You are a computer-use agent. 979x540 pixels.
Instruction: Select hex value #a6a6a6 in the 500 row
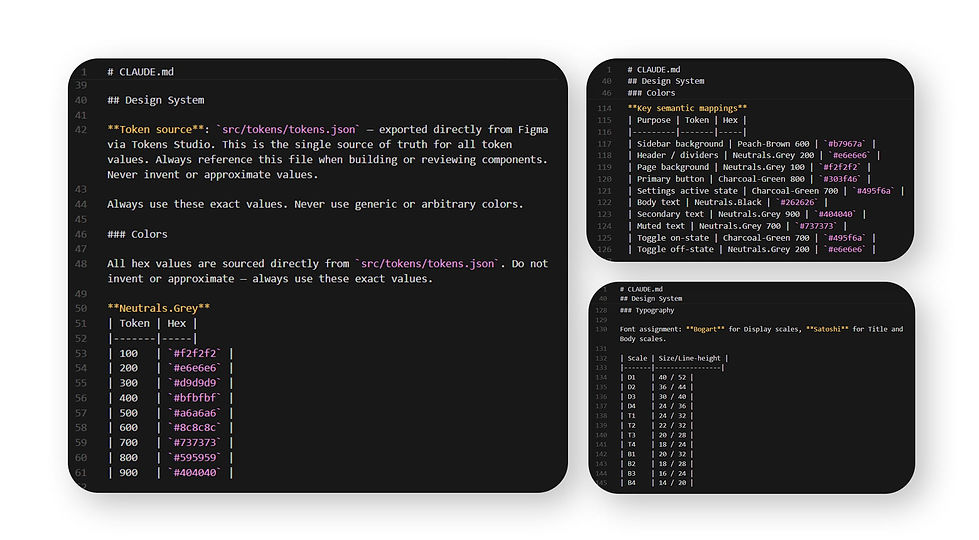[x=195, y=413]
